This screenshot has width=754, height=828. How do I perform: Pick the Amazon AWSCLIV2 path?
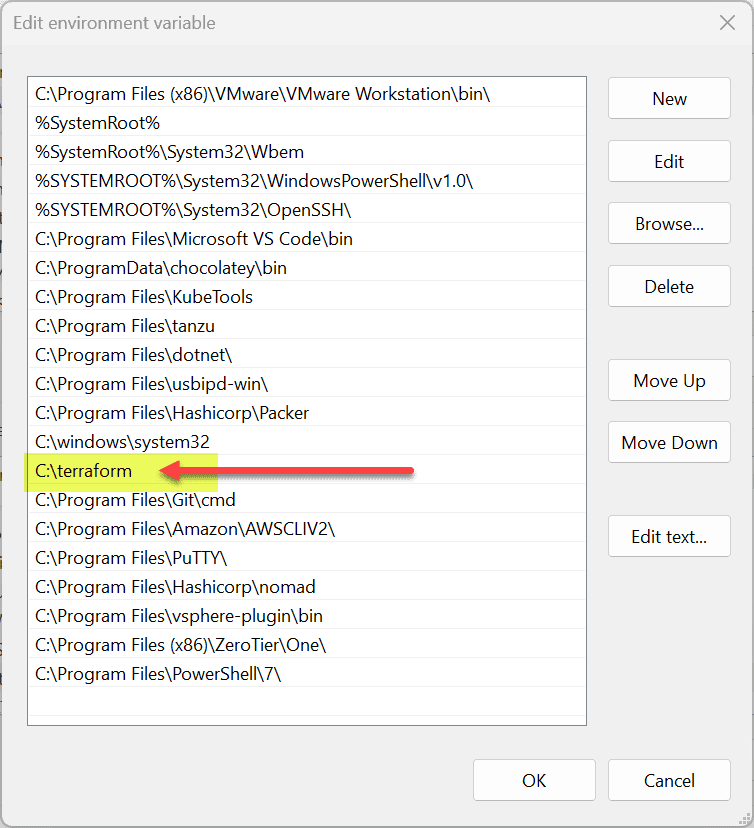pyautogui.click(x=185, y=529)
